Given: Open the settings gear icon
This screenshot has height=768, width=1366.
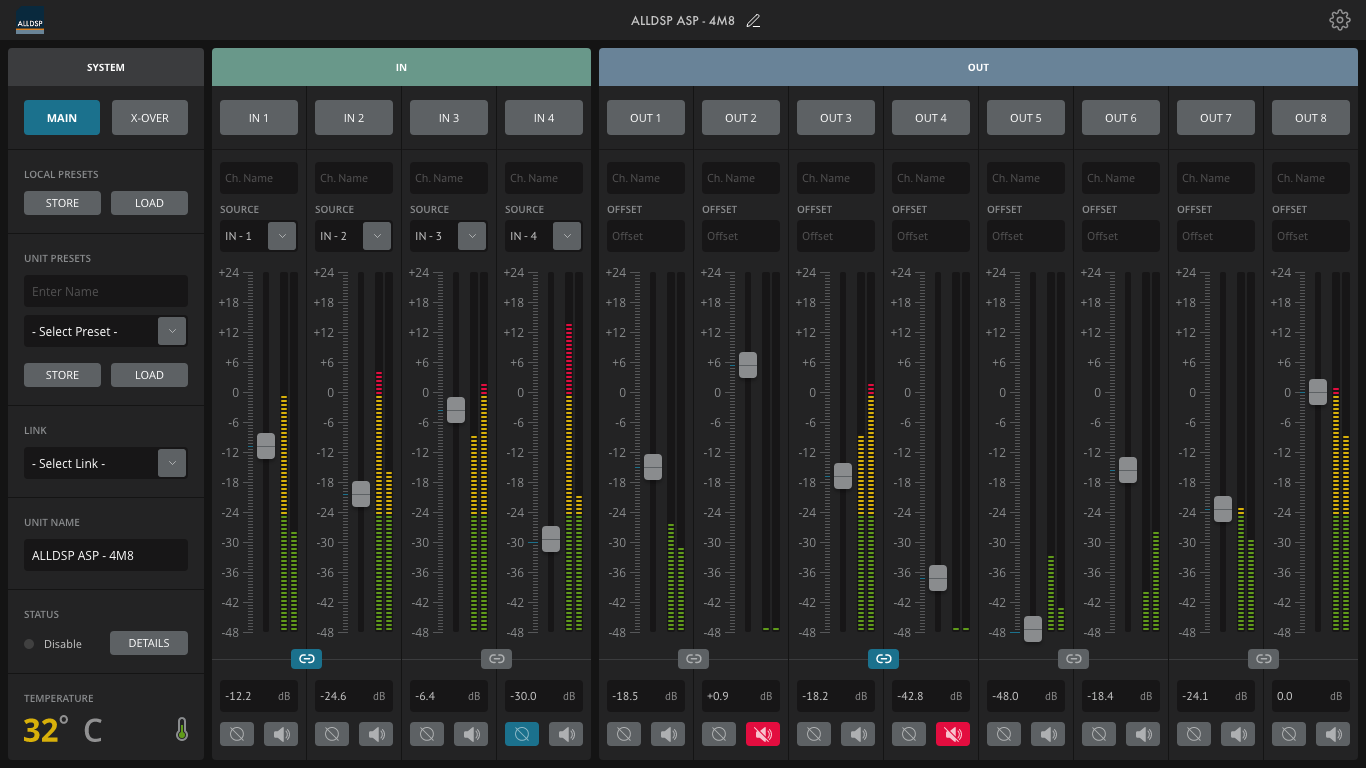Looking at the screenshot, I should click(1340, 20).
